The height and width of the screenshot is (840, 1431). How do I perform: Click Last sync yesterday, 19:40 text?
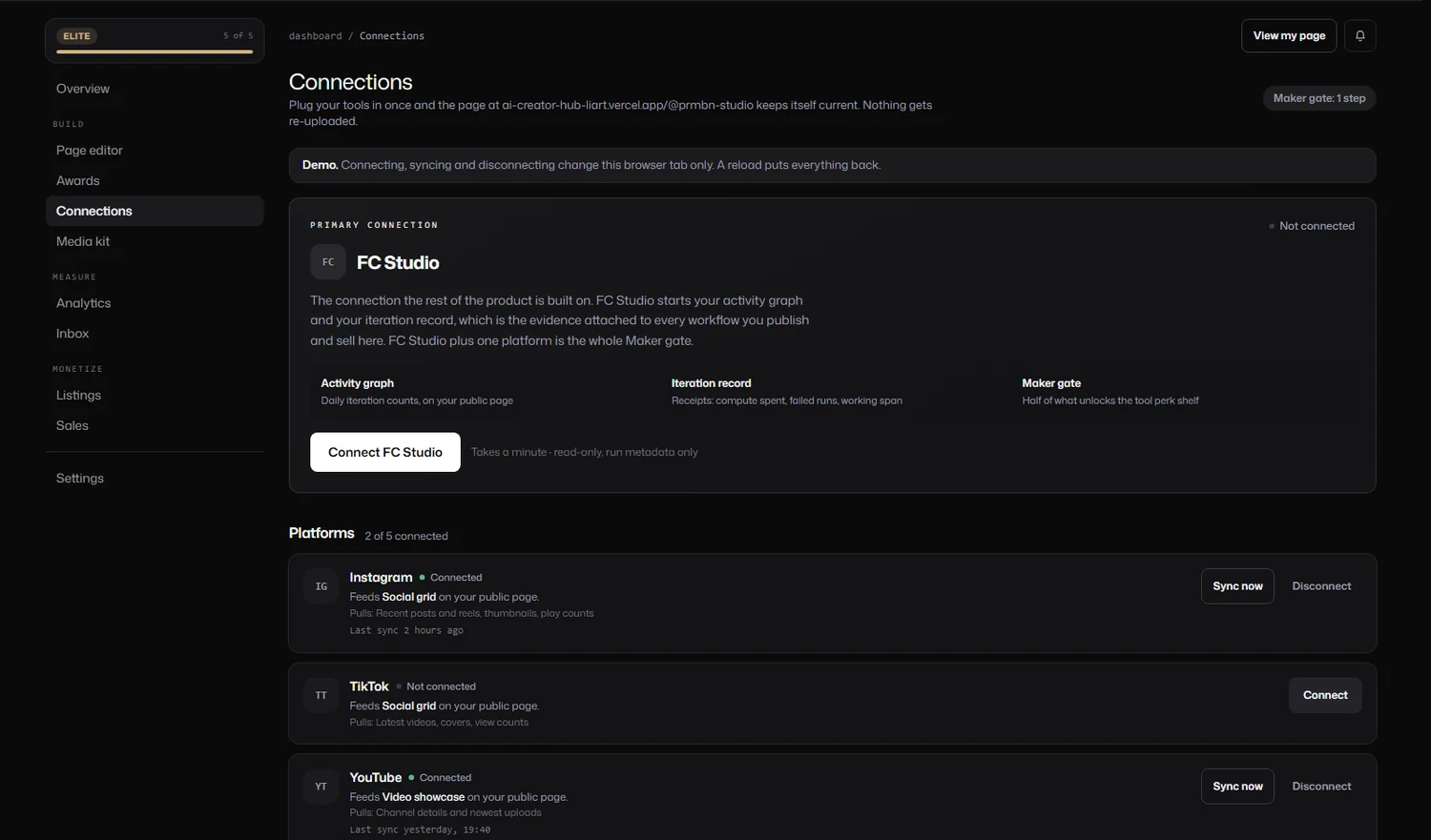pos(420,830)
